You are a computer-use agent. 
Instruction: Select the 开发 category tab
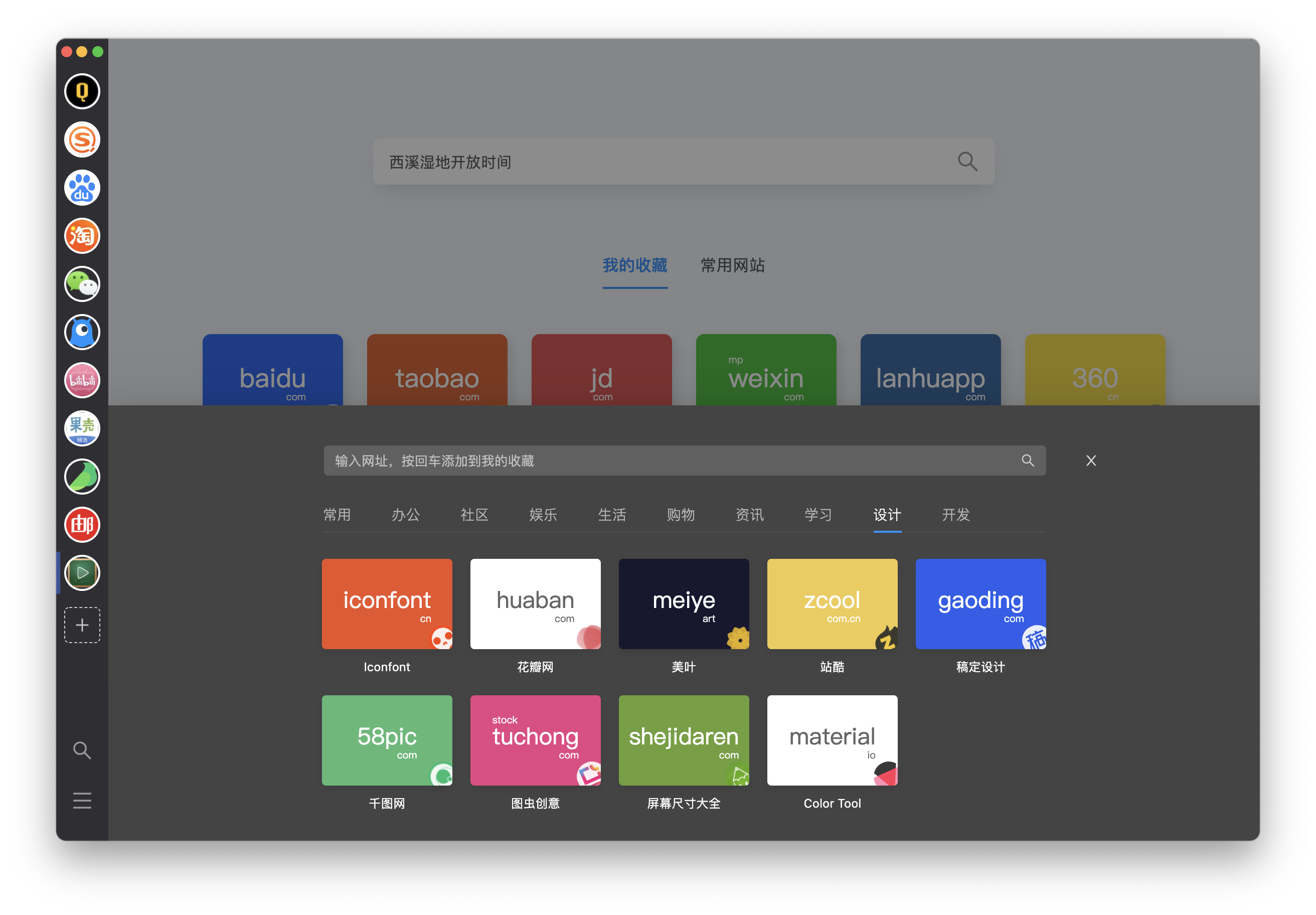pos(955,514)
